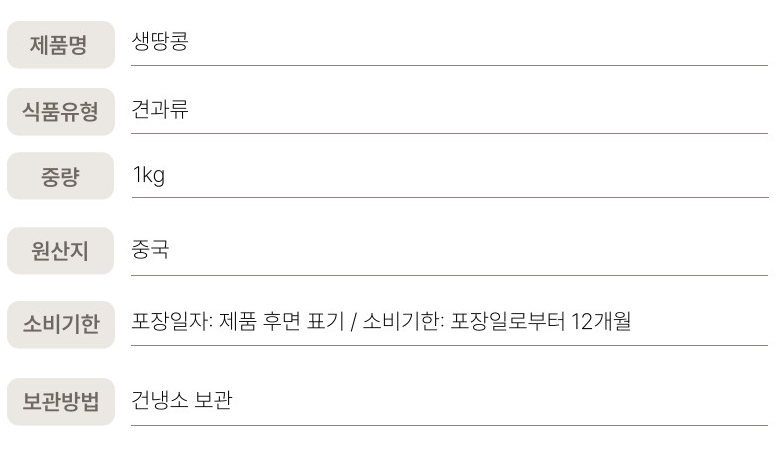Click the 중량 label badge
Screen dimensions: 783x449
point(60,176)
